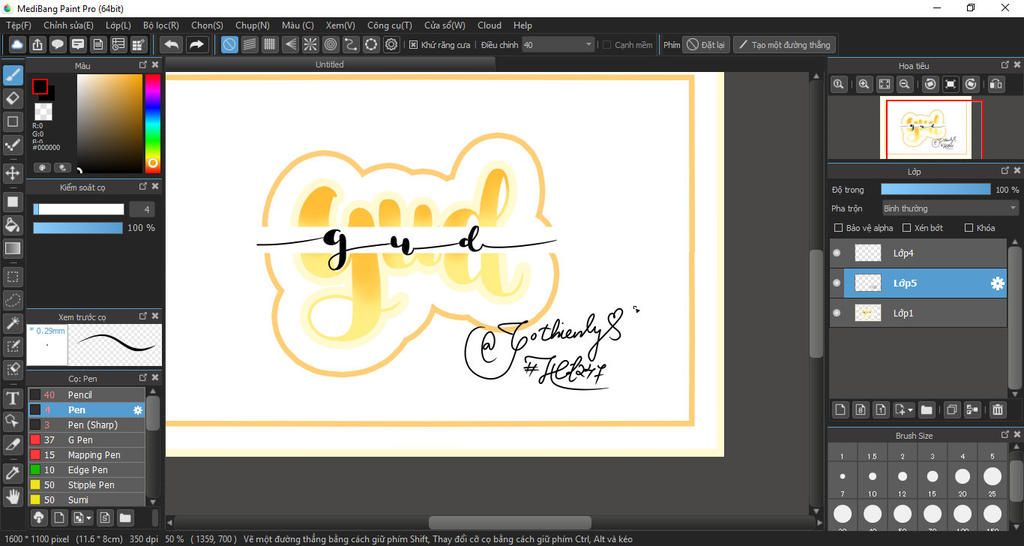Click the rainbow hue strip
The width and height of the screenshot is (1024, 546).
152,123
